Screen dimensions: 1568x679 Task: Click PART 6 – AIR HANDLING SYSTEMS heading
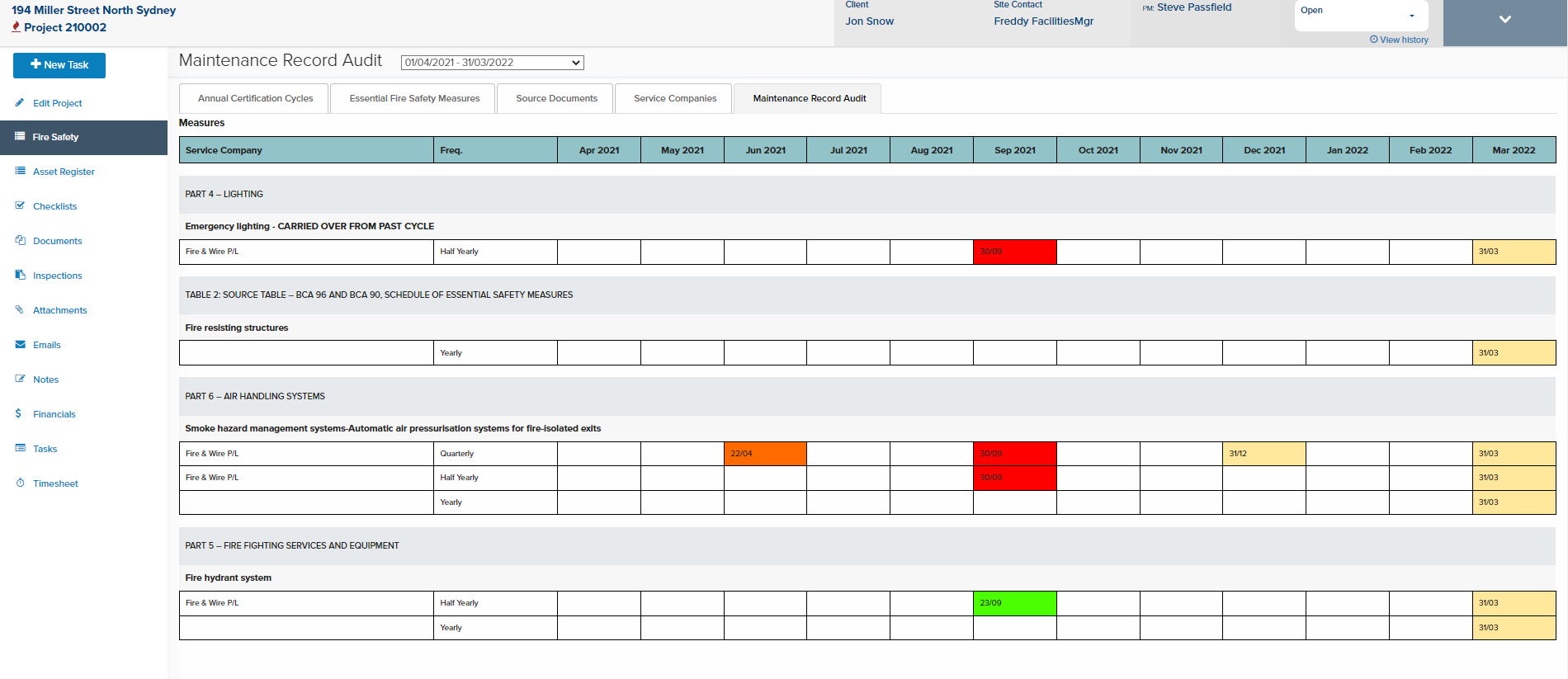pos(255,397)
